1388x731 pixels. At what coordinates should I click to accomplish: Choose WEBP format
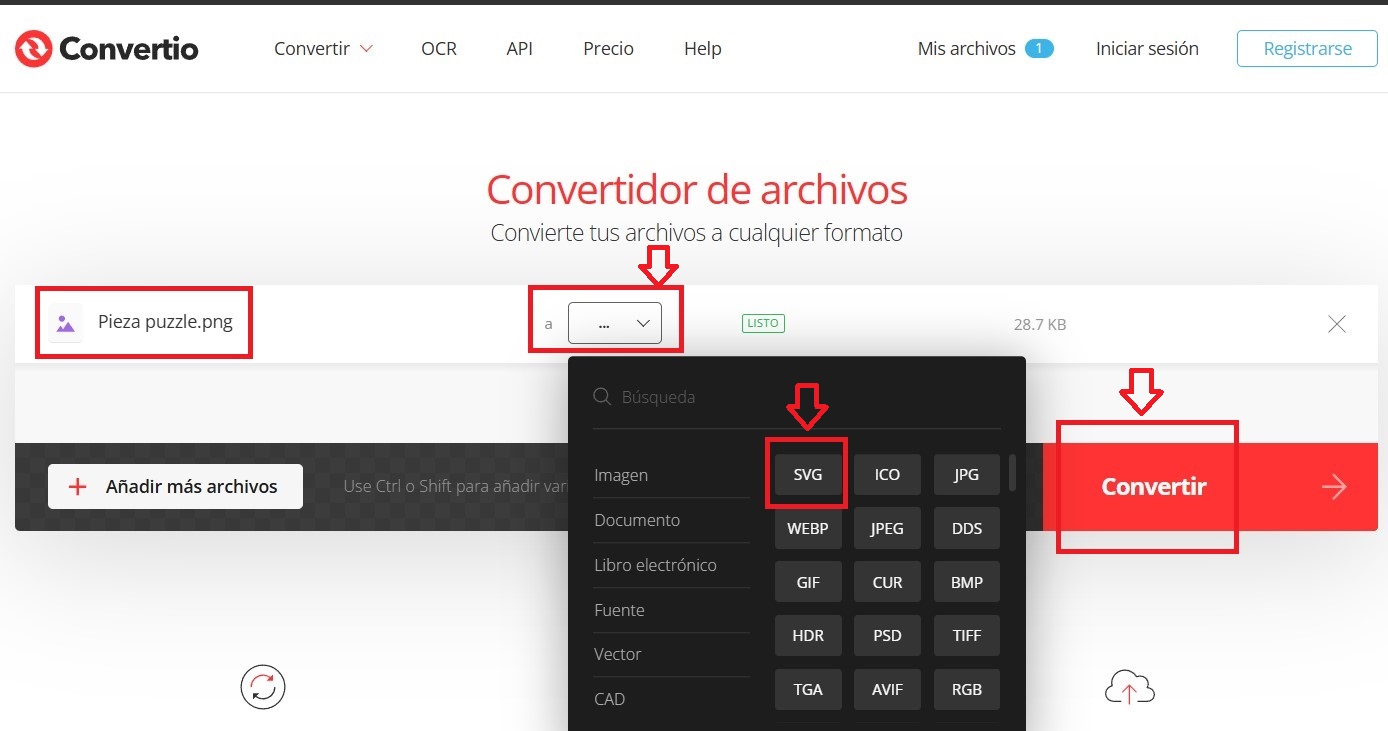[808, 529]
